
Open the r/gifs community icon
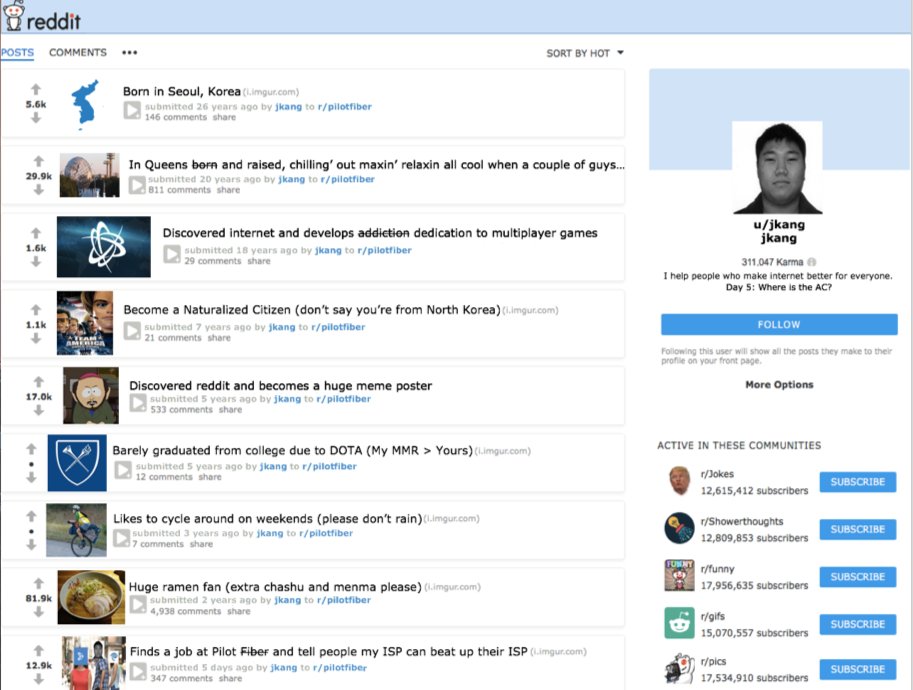pyautogui.click(x=679, y=623)
